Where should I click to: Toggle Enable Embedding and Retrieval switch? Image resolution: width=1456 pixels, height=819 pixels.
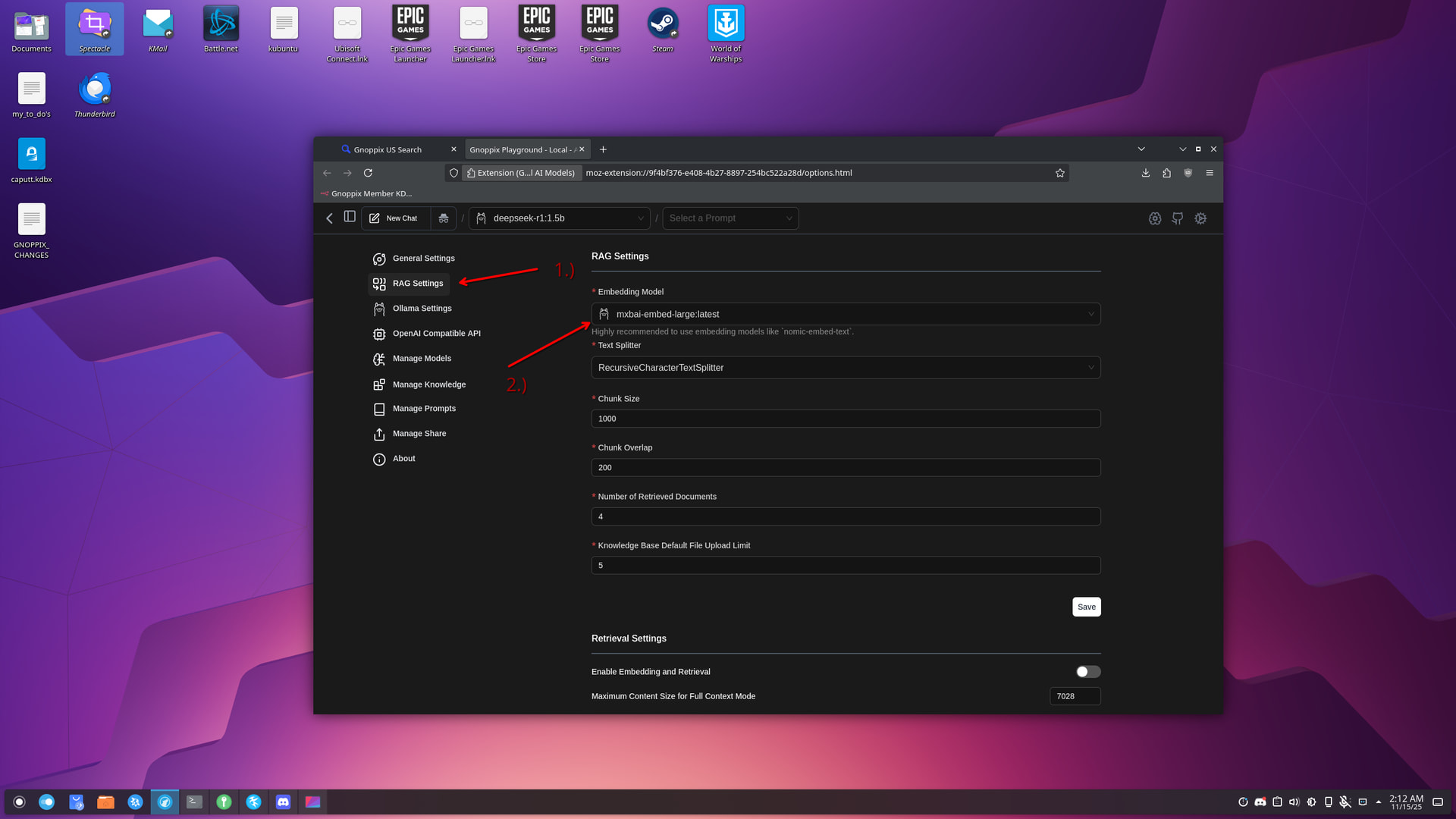tap(1087, 672)
